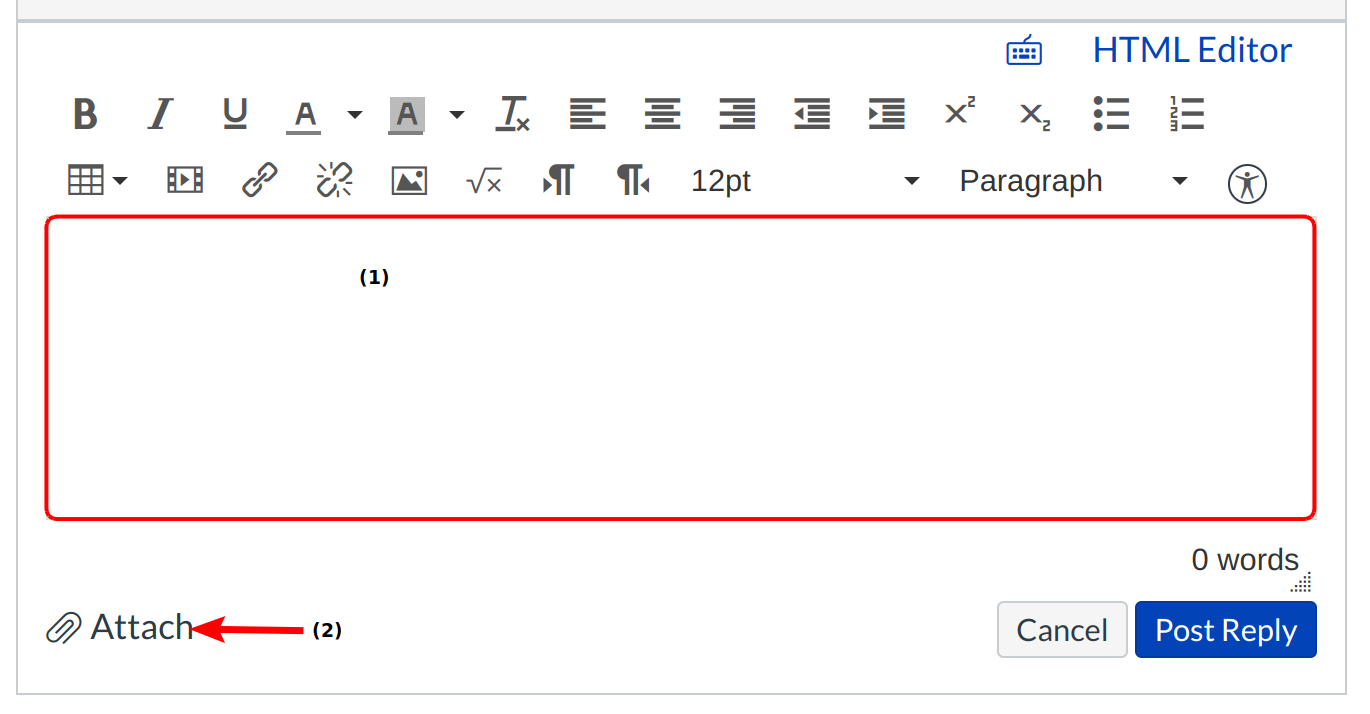Open the math equation editor
This screenshot has height=714, width=1370.
click(484, 181)
